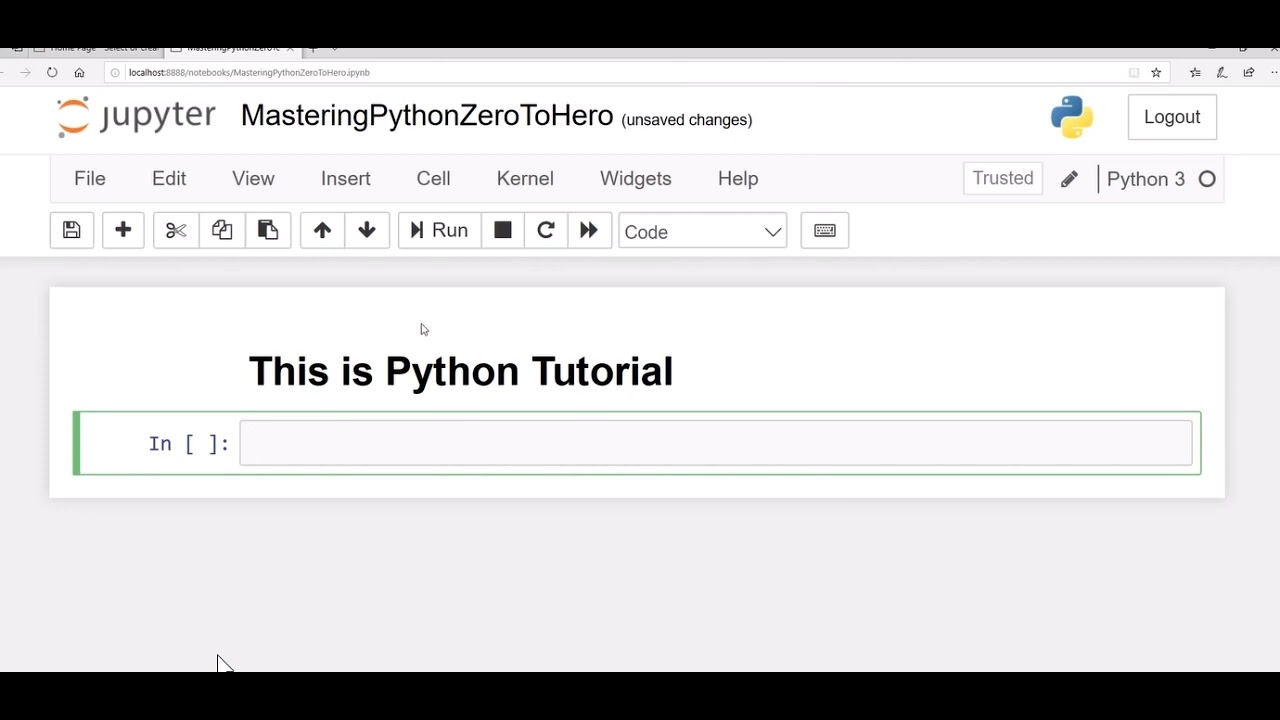The height and width of the screenshot is (720, 1280).
Task: Rename notebook title MasteringPythonZeroToHero
Action: (427, 115)
